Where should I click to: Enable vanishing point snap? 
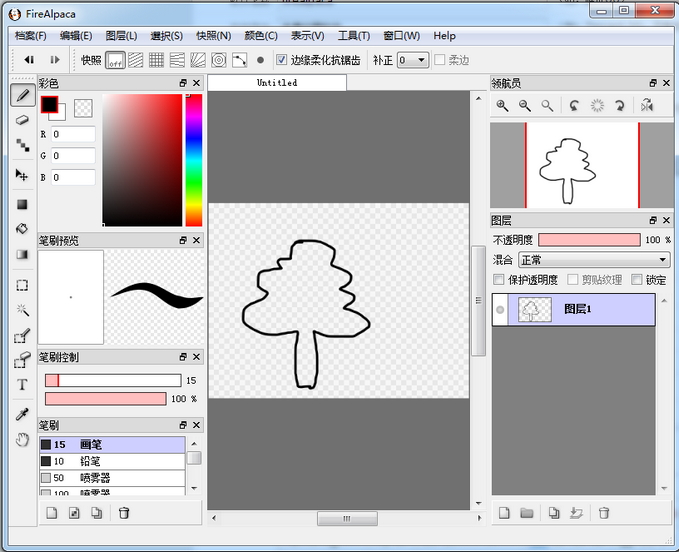177,60
